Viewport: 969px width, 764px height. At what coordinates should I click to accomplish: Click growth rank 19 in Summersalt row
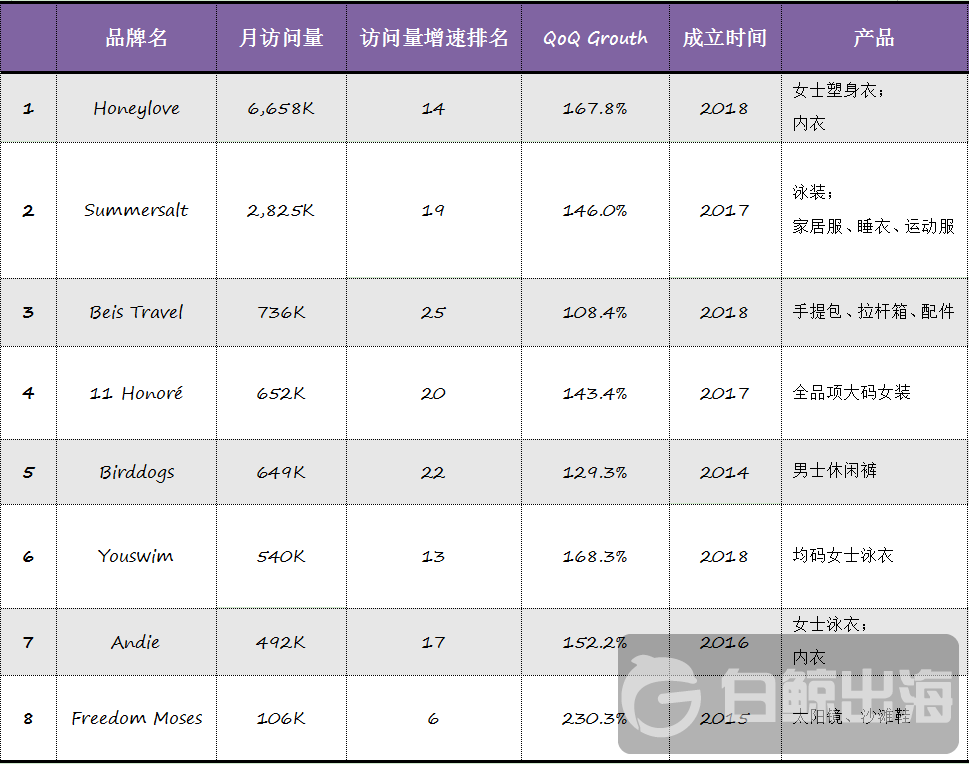tap(433, 211)
